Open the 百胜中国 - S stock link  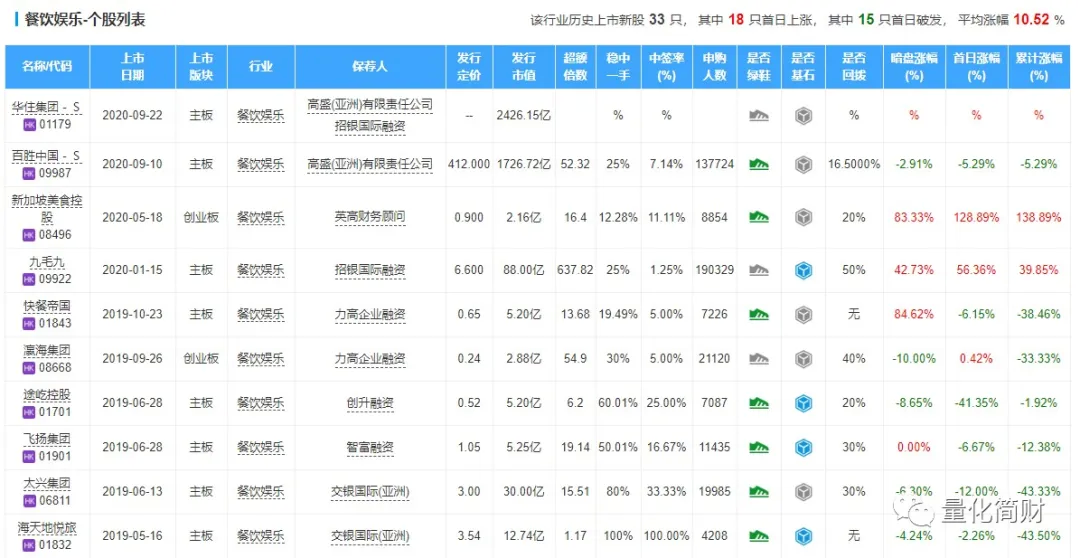[47, 155]
